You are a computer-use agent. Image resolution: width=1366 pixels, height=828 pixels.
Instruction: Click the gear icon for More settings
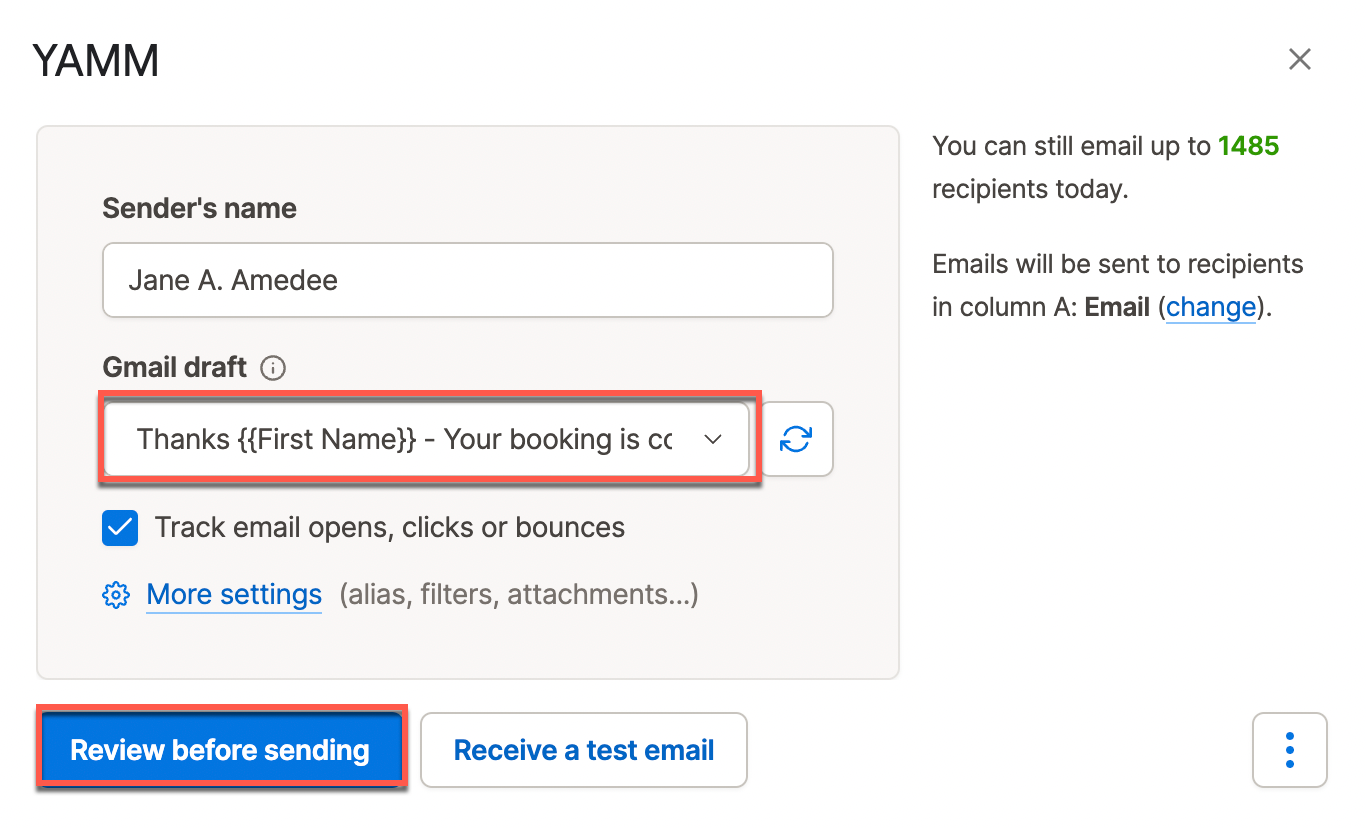116,595
